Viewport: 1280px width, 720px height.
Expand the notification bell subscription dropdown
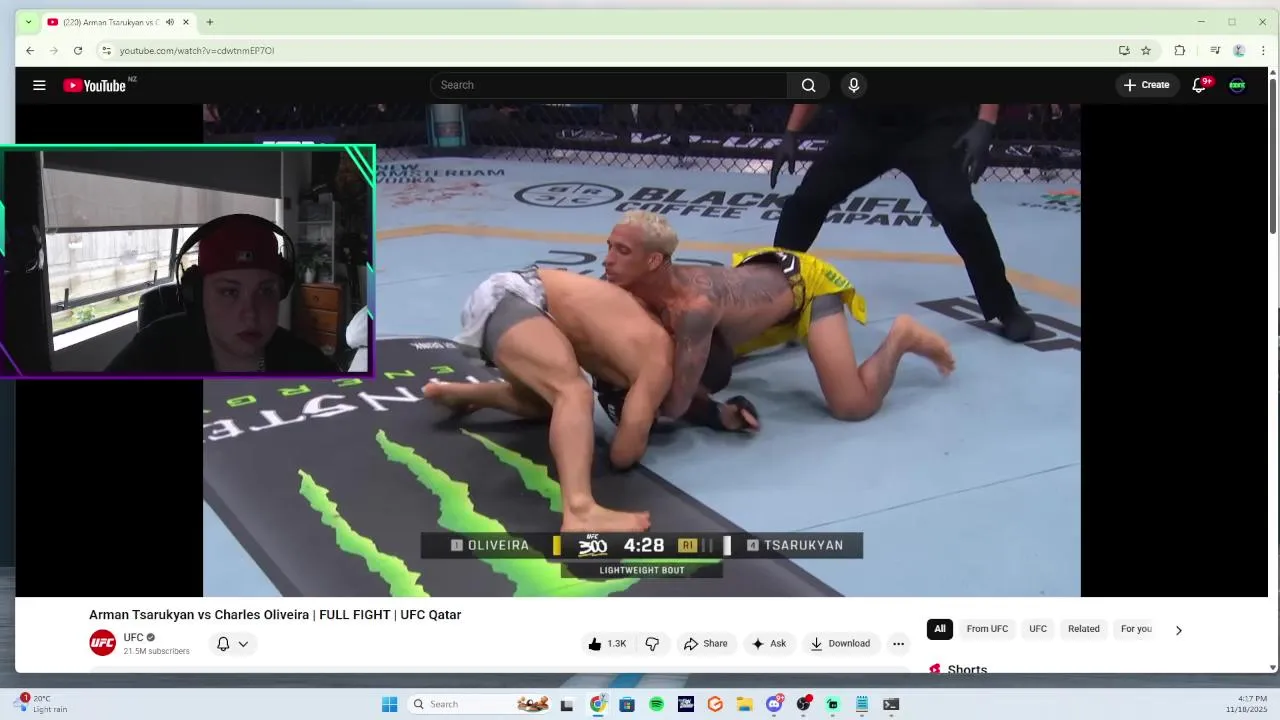pyautogui.click(x=233, y=644)
